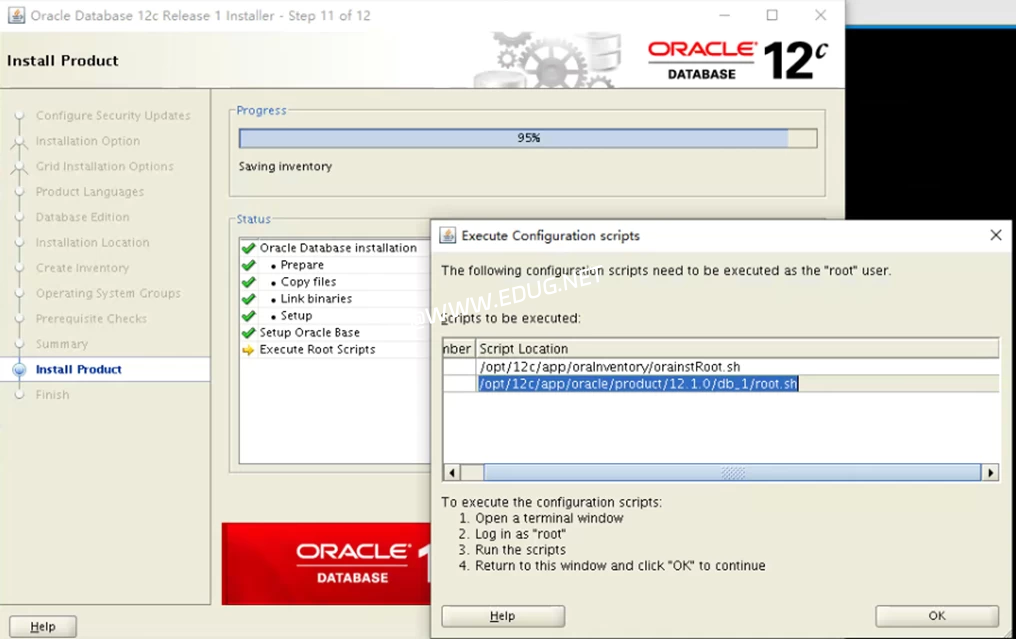This screenshot has height=639, width=1016.
Task: Minimize the Oracle installer window
Action: [x=724, y=15]
